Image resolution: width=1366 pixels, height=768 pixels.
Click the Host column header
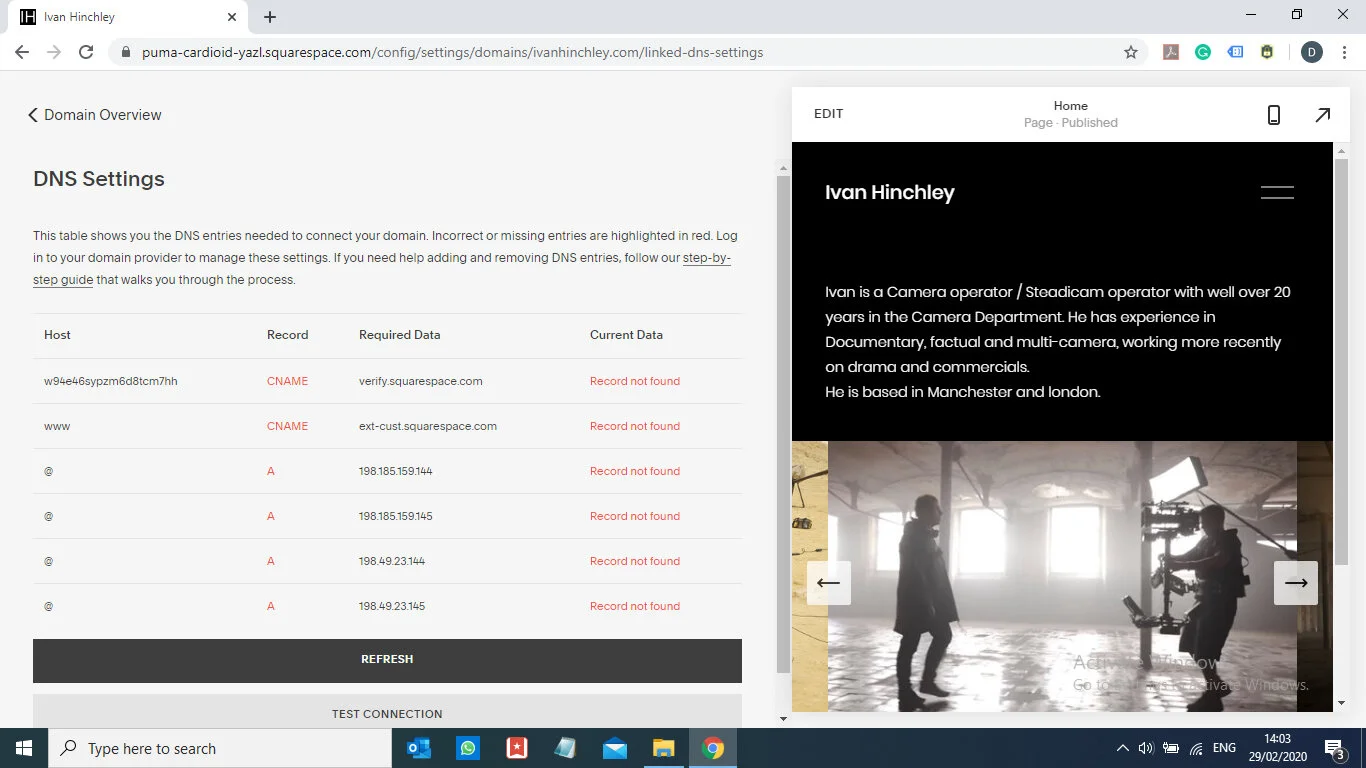click(57, 335)
